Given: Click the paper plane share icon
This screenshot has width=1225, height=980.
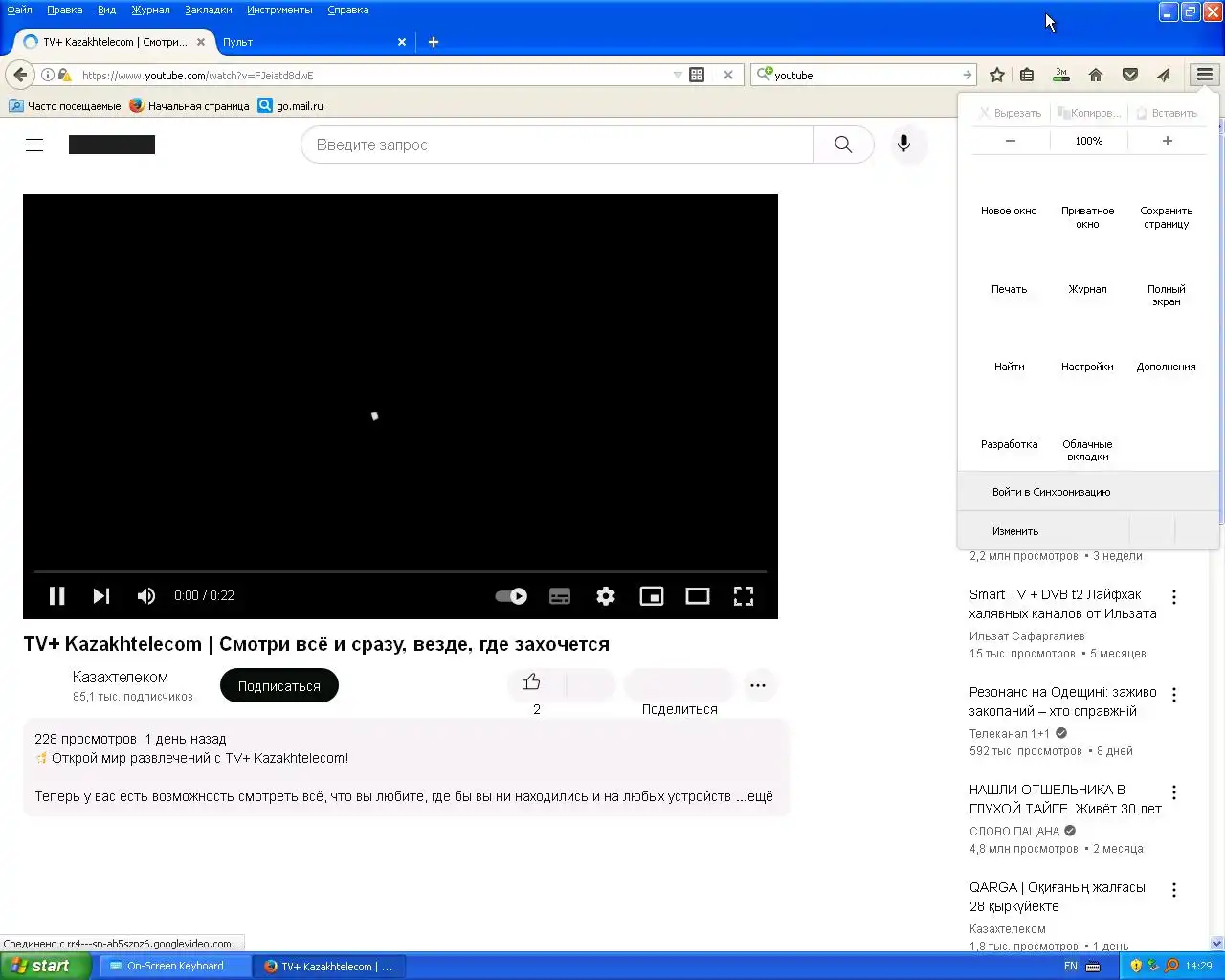Looking at the screenshot, I should click(1164, 75).
